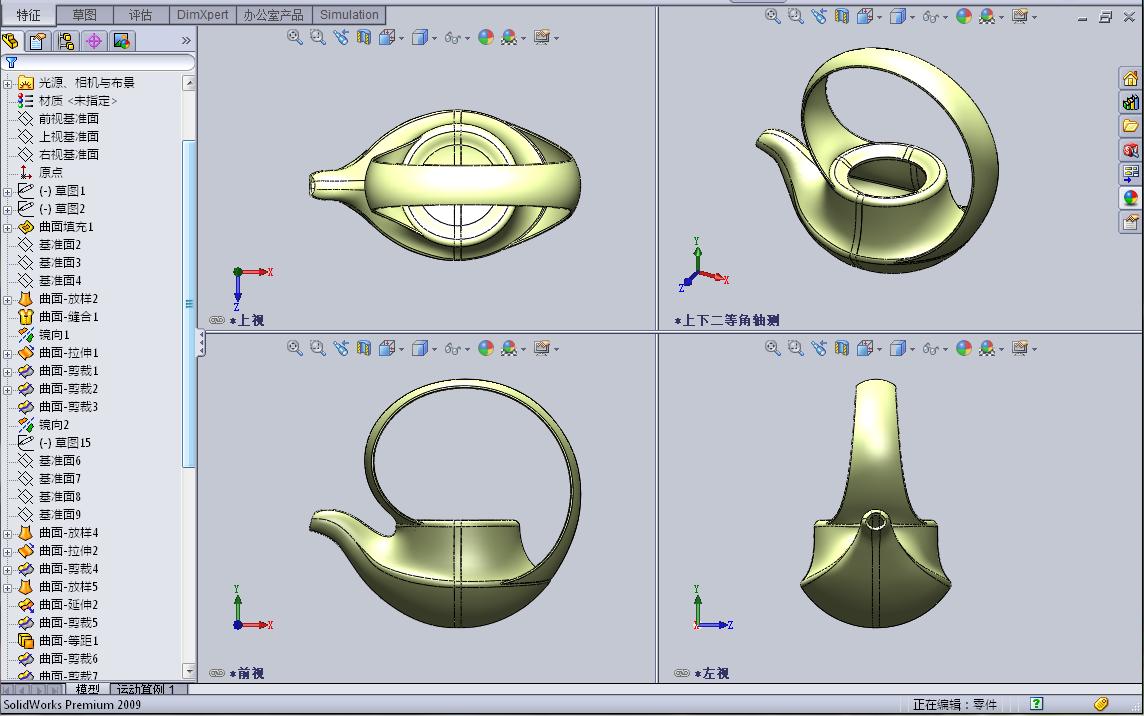The width and height of the screenshot is (1144, 716).
Task: Open File Explorer folder icon in task pane
Action: (1130, 126)
